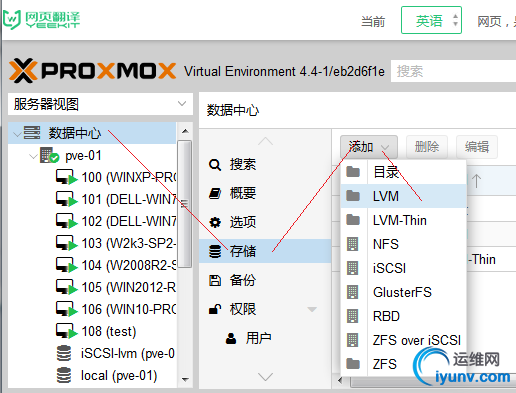Click the Yeekit web translation logo
Viewport: 516px width, 393px height.
pos(42,20)
